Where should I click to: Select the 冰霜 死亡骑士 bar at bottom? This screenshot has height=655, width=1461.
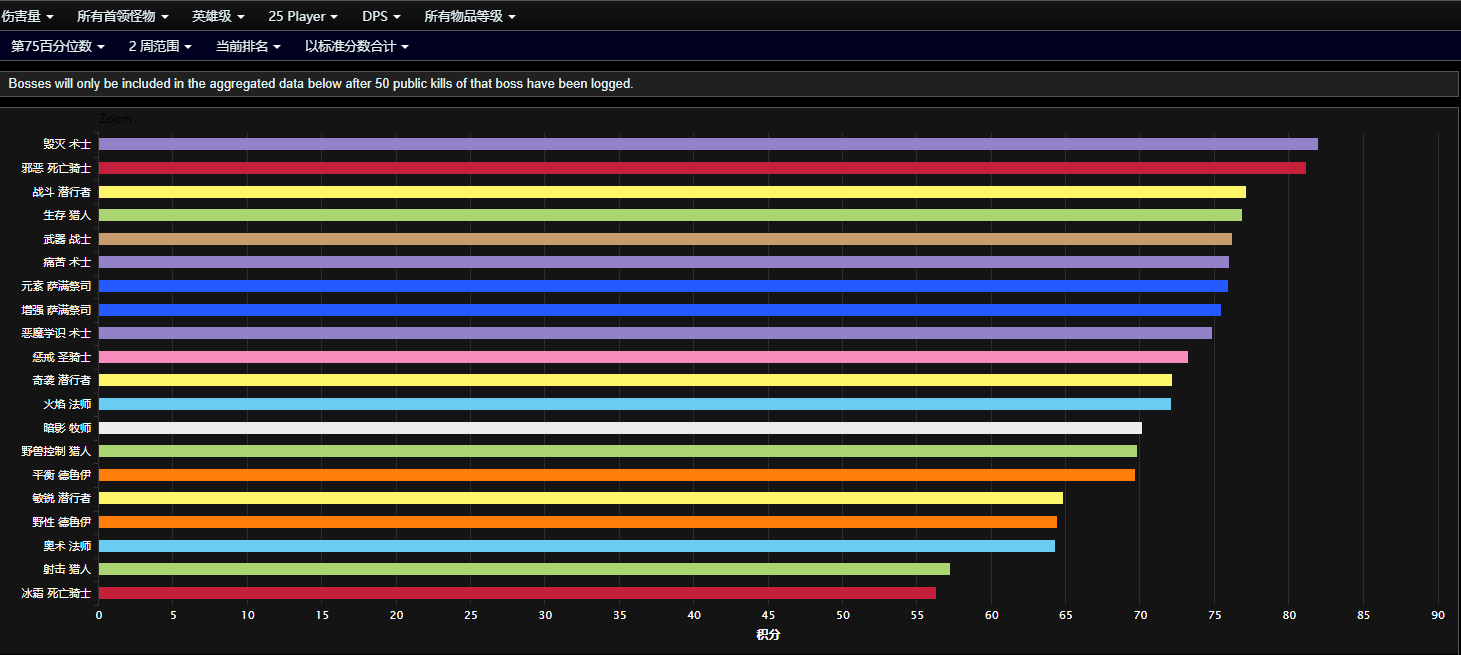tap(516, 593)
